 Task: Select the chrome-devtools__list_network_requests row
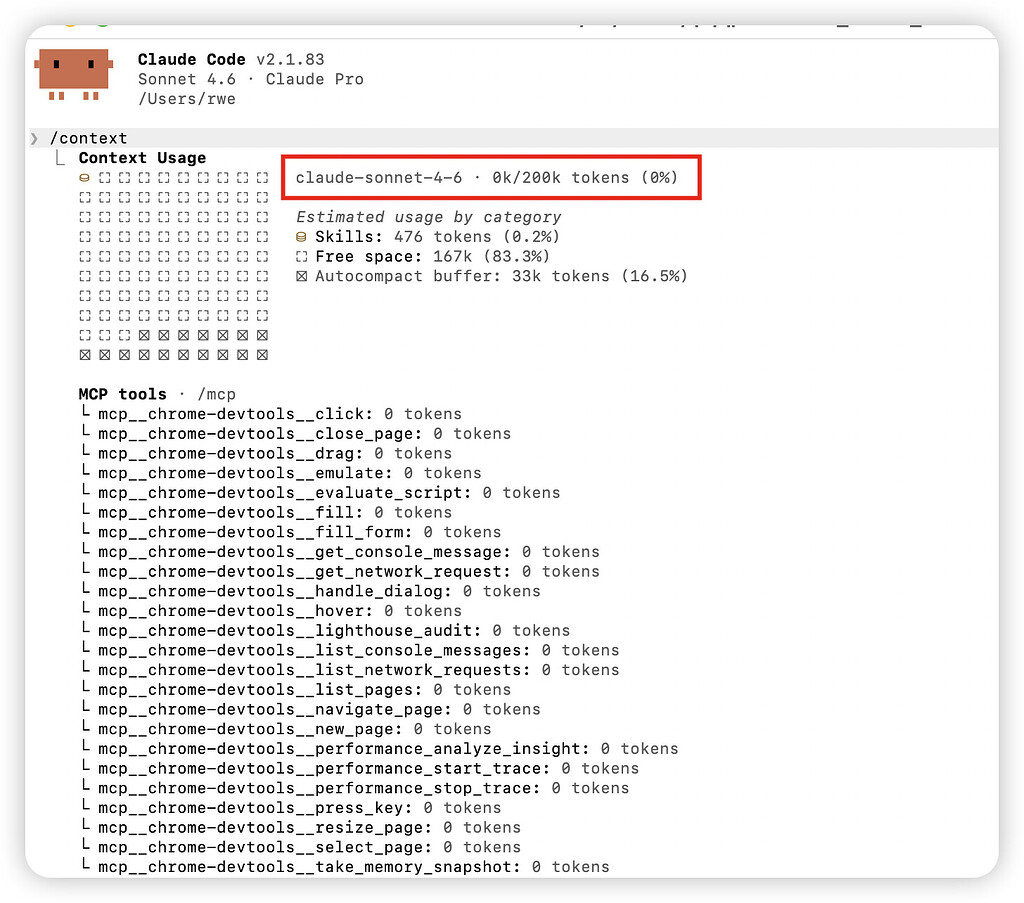point(350,670)
